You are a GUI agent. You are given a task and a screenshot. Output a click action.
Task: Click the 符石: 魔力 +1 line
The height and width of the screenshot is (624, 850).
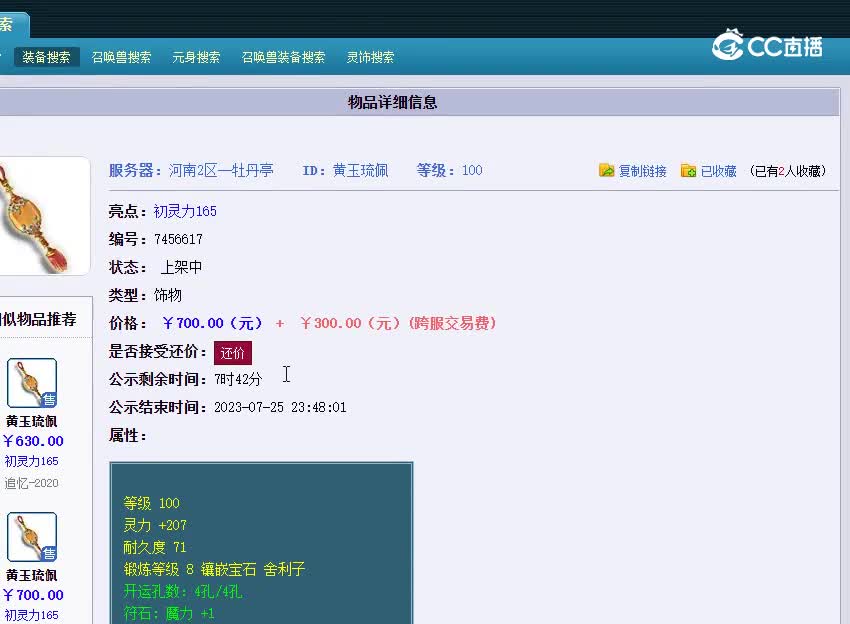coord(169,614)
